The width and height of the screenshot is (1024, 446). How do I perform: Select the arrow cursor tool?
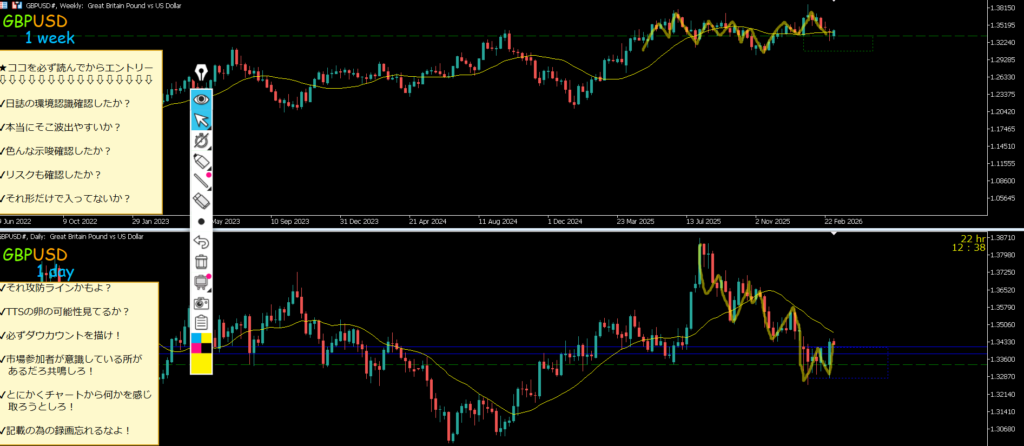pyautogui.click(x=201, y=120)
